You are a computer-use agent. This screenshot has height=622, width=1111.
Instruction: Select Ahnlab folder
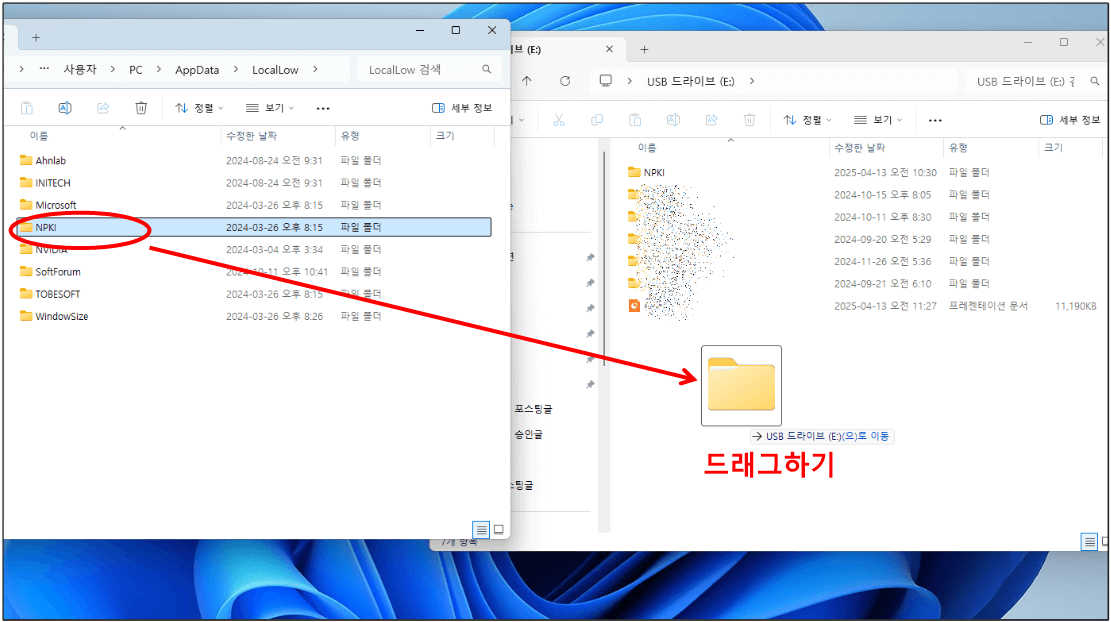pos(255,161)
